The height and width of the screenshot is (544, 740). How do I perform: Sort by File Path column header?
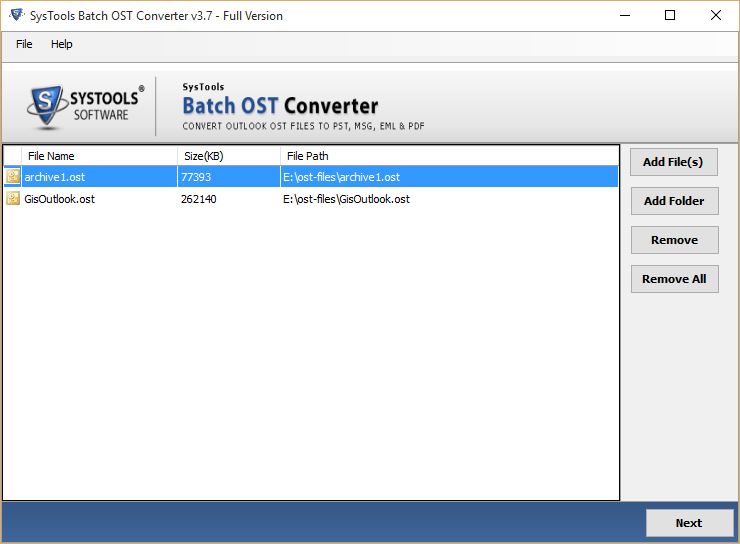point(449,156)
